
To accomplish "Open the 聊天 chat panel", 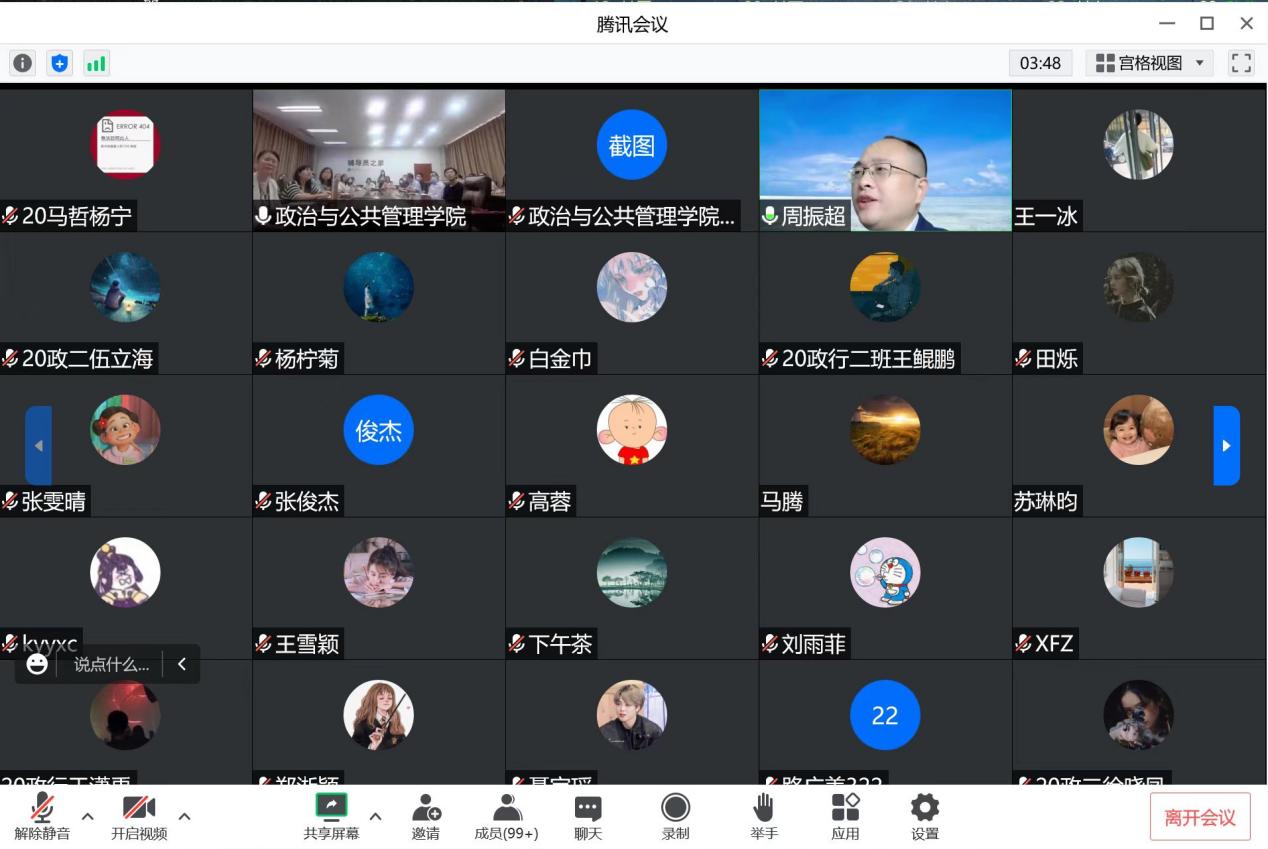I will pos(588,816).
